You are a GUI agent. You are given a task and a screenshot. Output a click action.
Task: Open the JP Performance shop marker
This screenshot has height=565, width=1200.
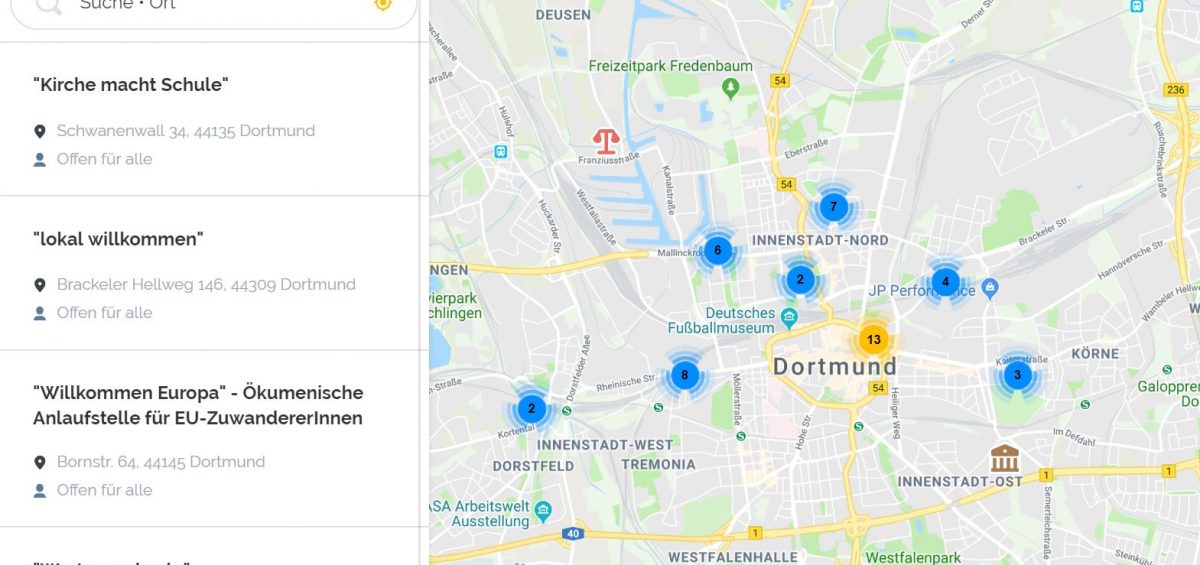point(990,289)
